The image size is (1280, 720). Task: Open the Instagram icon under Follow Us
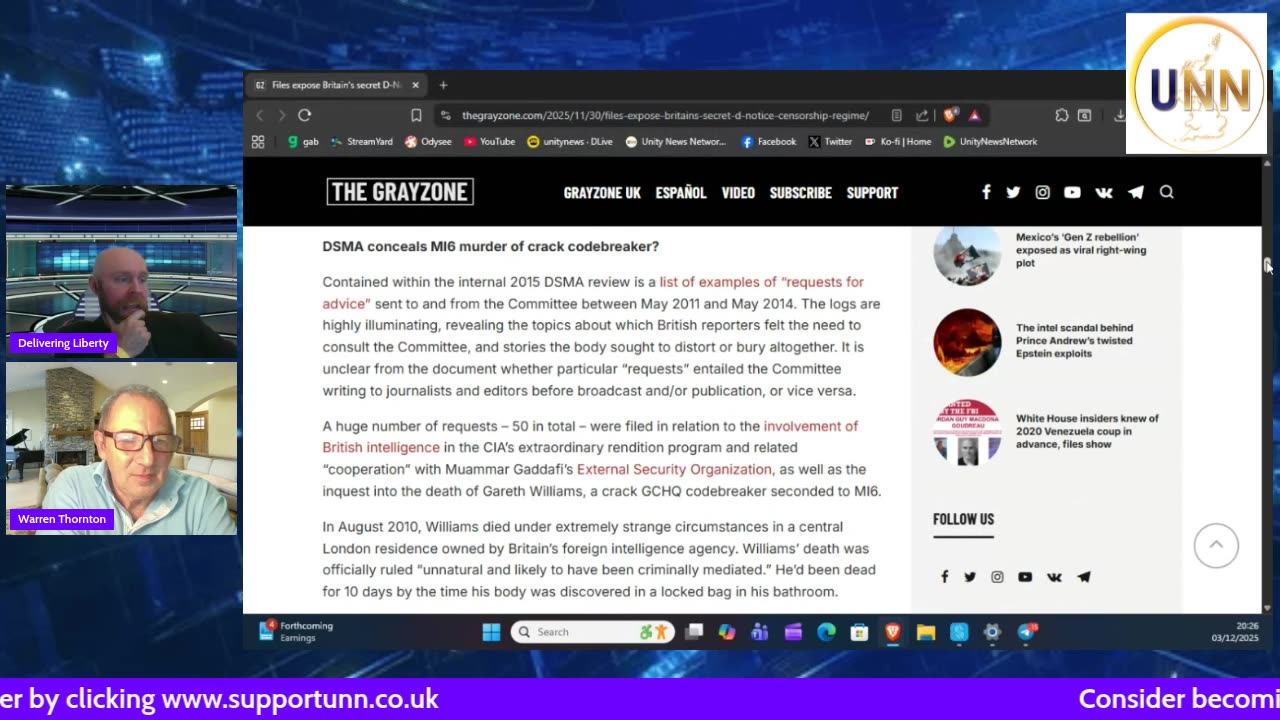[997, 577]
